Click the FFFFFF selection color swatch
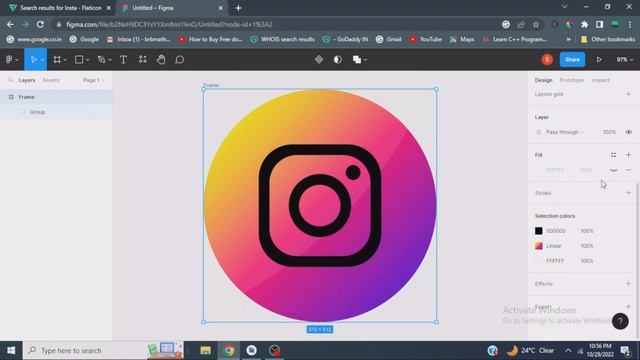This screenshot has height=360, width=640. (539, 261)
